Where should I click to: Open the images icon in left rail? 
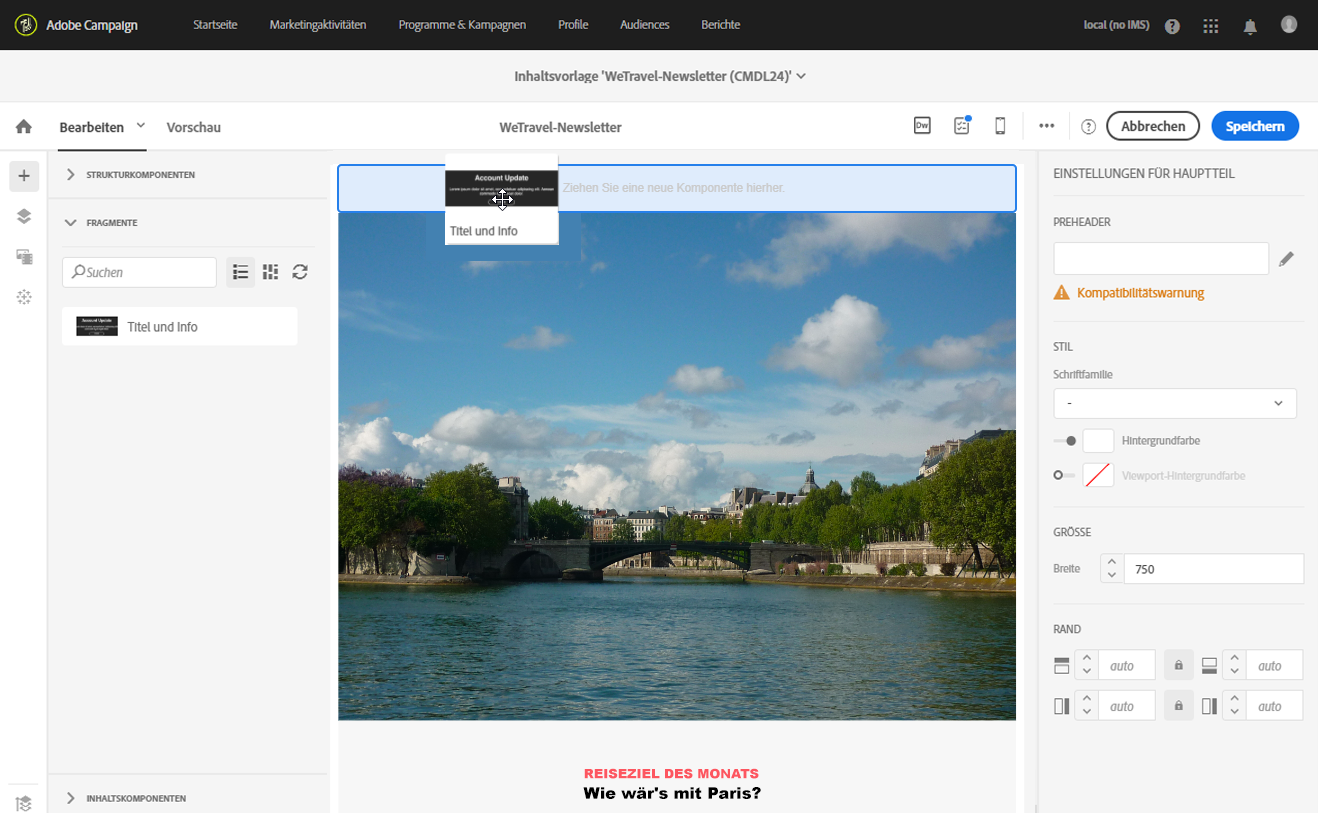24,257
